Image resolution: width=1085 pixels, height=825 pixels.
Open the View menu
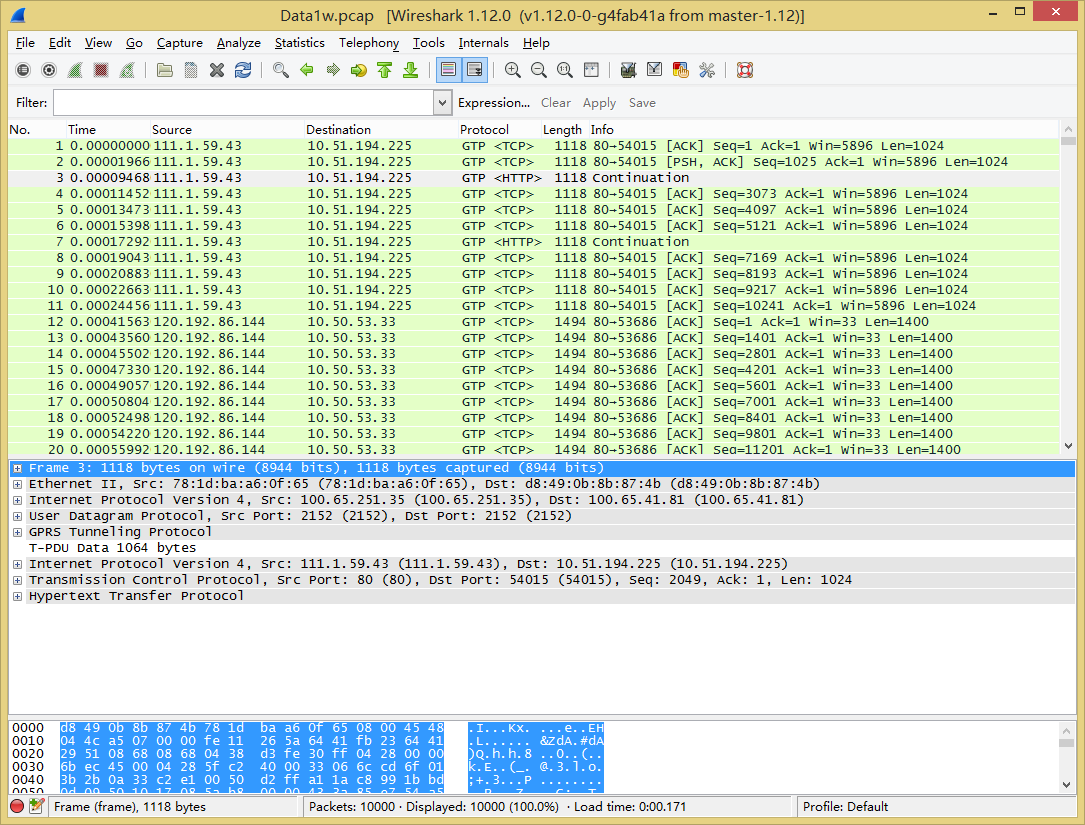[x=98, y=43]
